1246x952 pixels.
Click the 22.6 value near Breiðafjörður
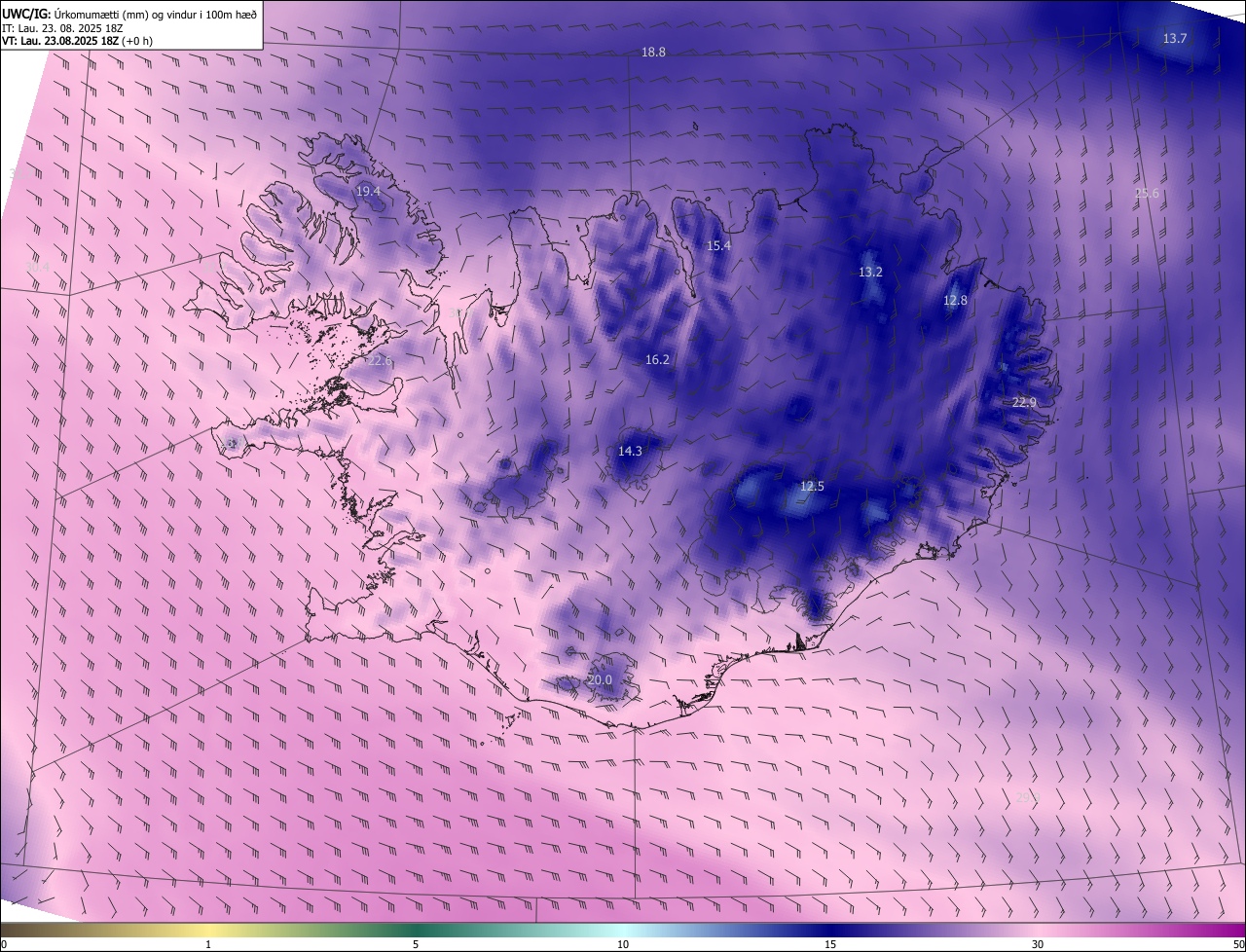pyautogui.click(x=378, y=361)
